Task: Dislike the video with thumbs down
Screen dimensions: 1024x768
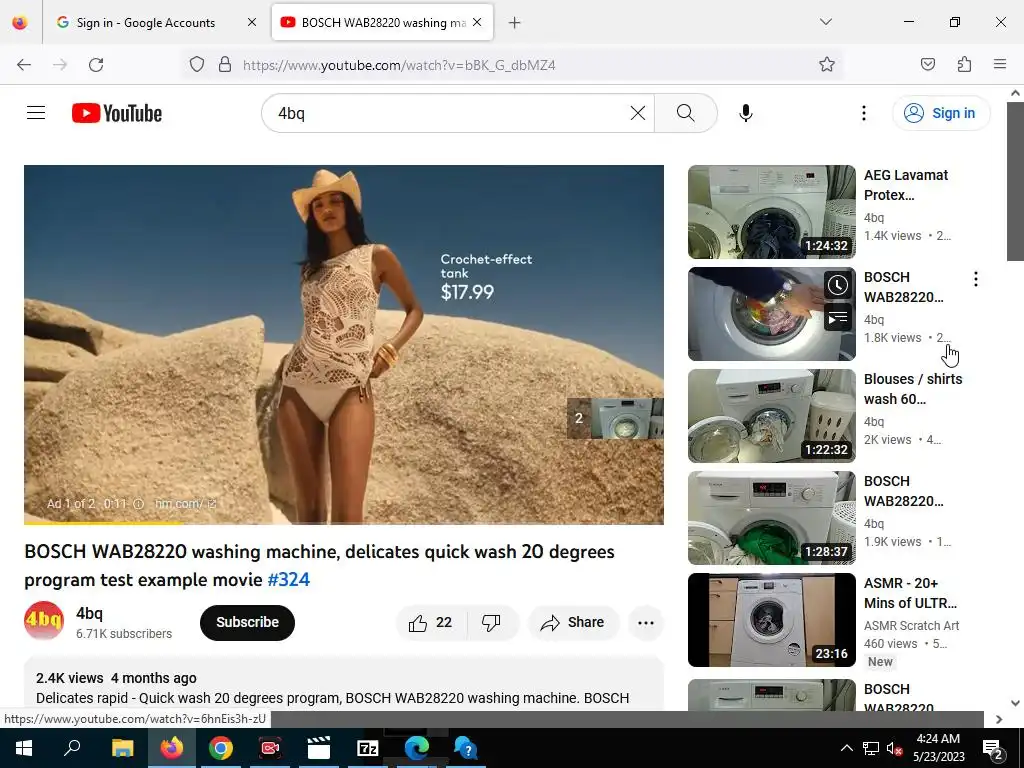Action: tap(491, 622)
